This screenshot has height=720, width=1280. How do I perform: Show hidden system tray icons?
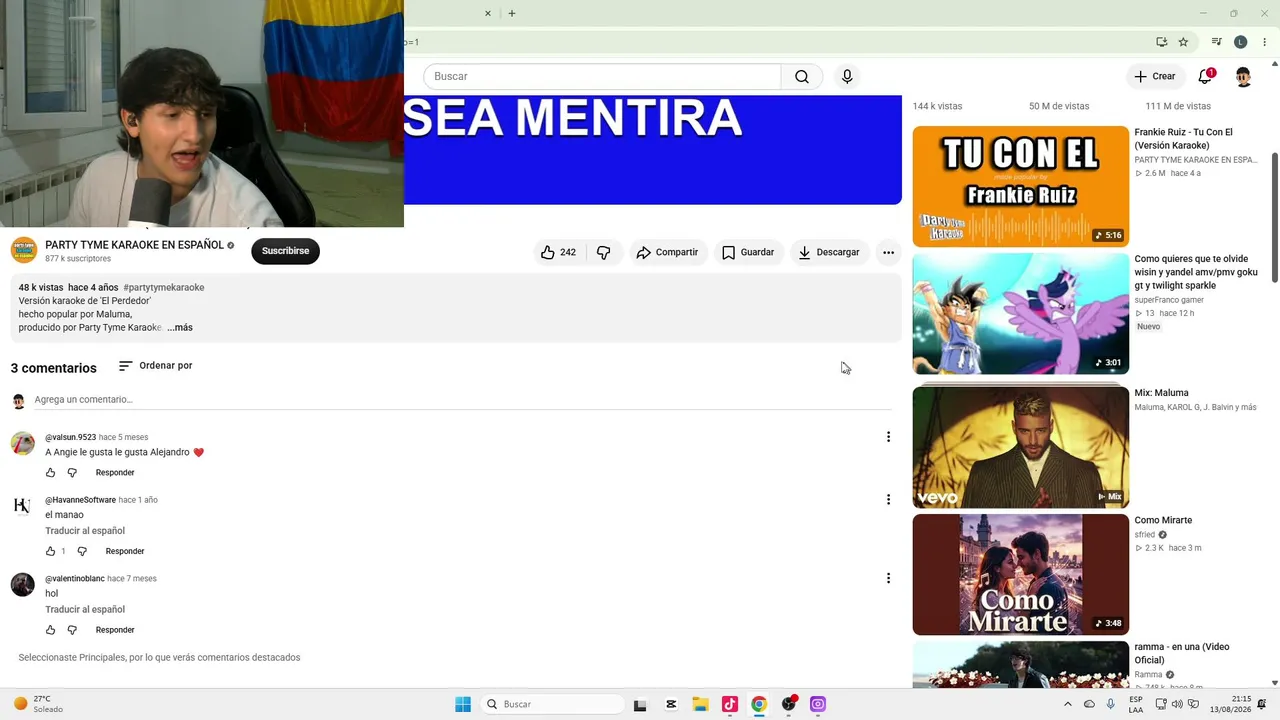1067,704
